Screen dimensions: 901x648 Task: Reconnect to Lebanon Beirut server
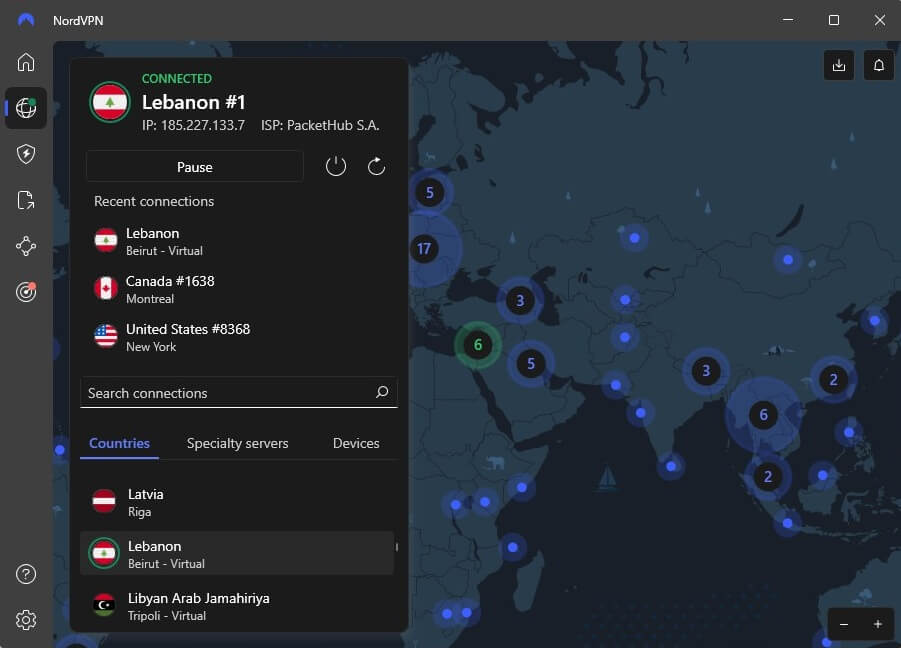tap(200, 241)
